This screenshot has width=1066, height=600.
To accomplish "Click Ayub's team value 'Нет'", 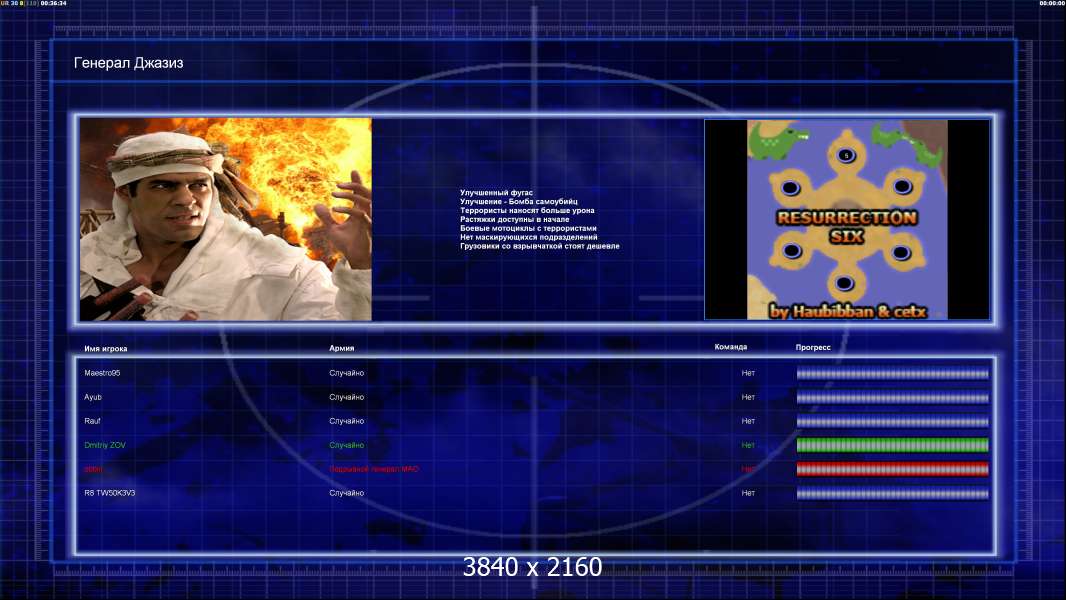I will [x=748, y=397].
